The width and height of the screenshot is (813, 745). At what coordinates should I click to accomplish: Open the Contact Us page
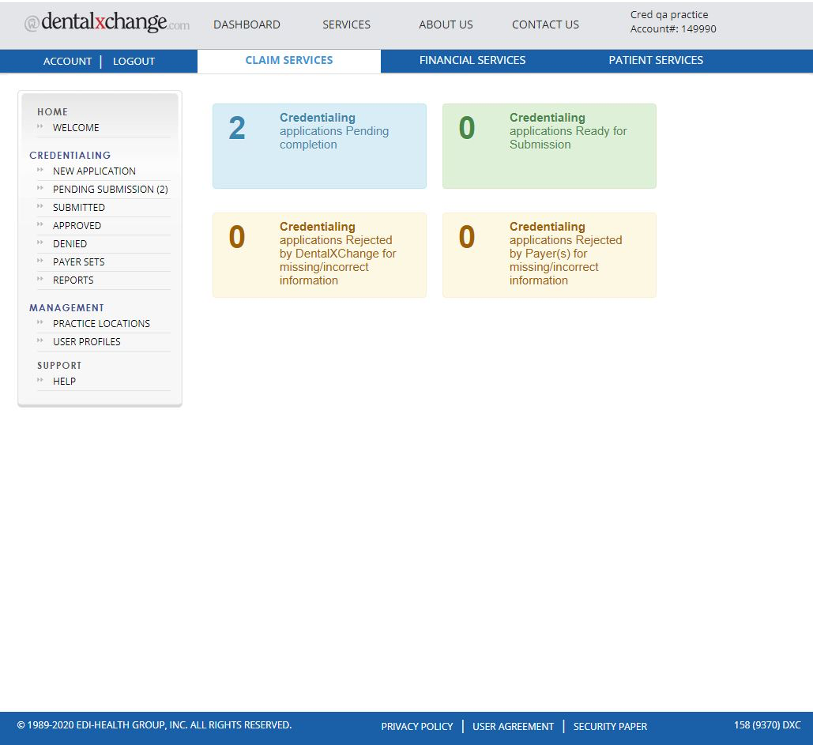click(x=545, y=25)
